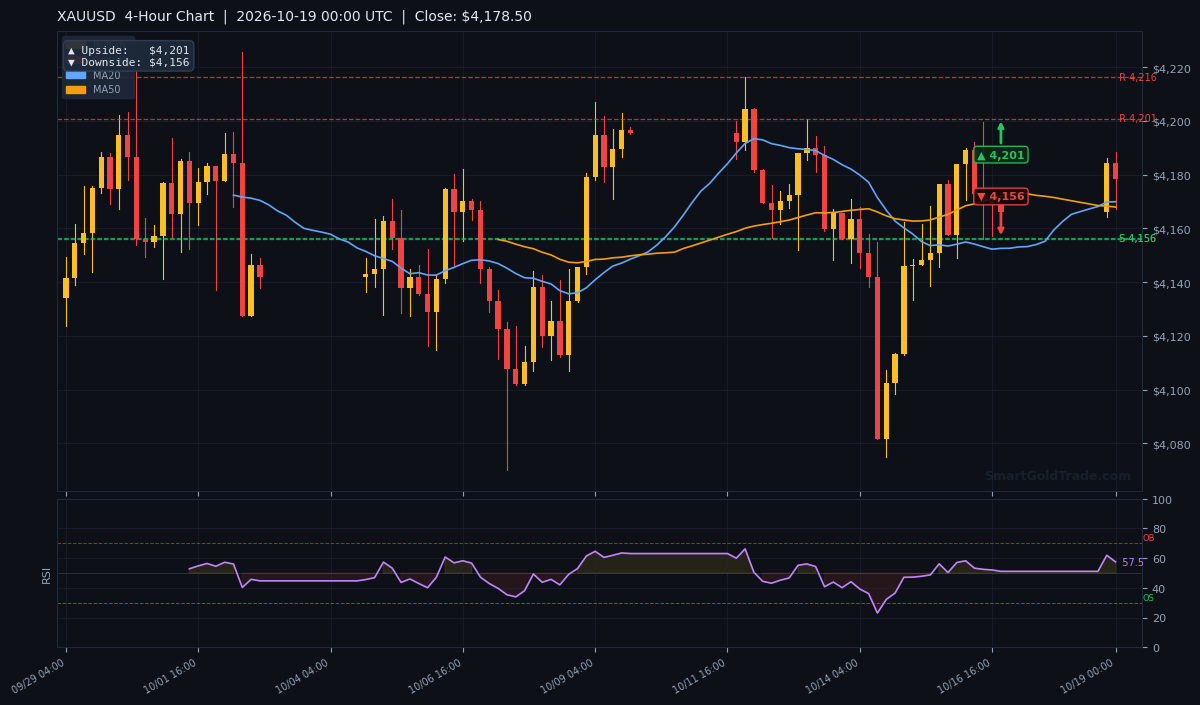Click the green 4,201 upside target tag
The height and width of the screenshot is (705, 1200).
[x=1001, y=155]
